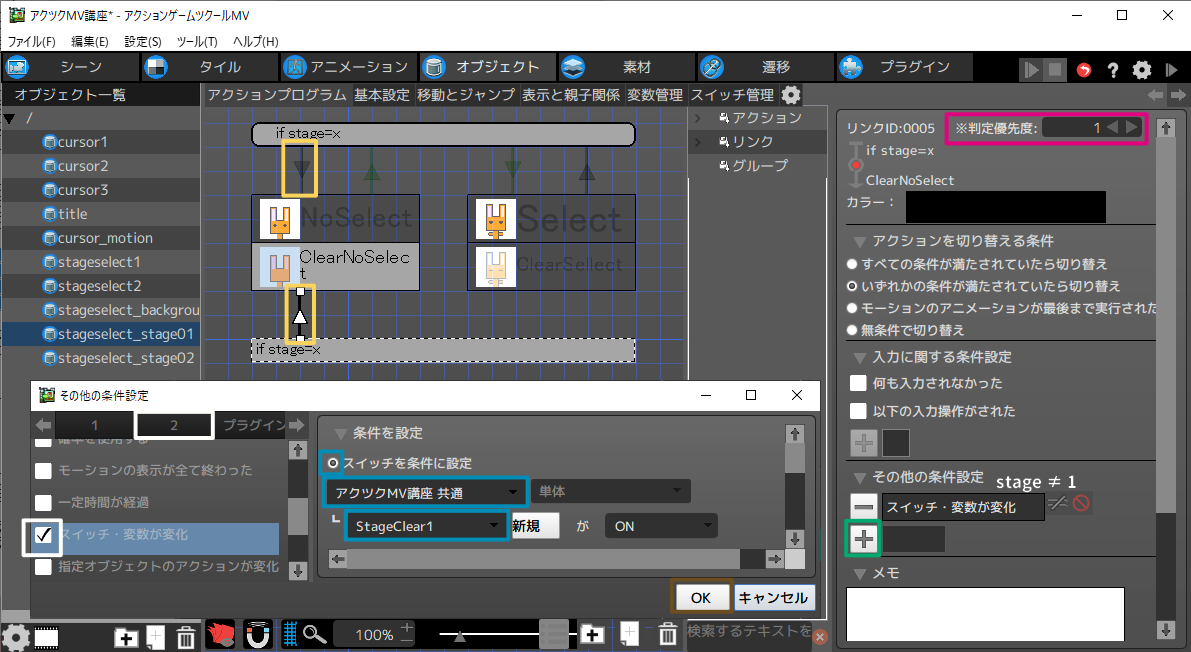
Task: Click the magnet snap icon
Action: (257, 634)
